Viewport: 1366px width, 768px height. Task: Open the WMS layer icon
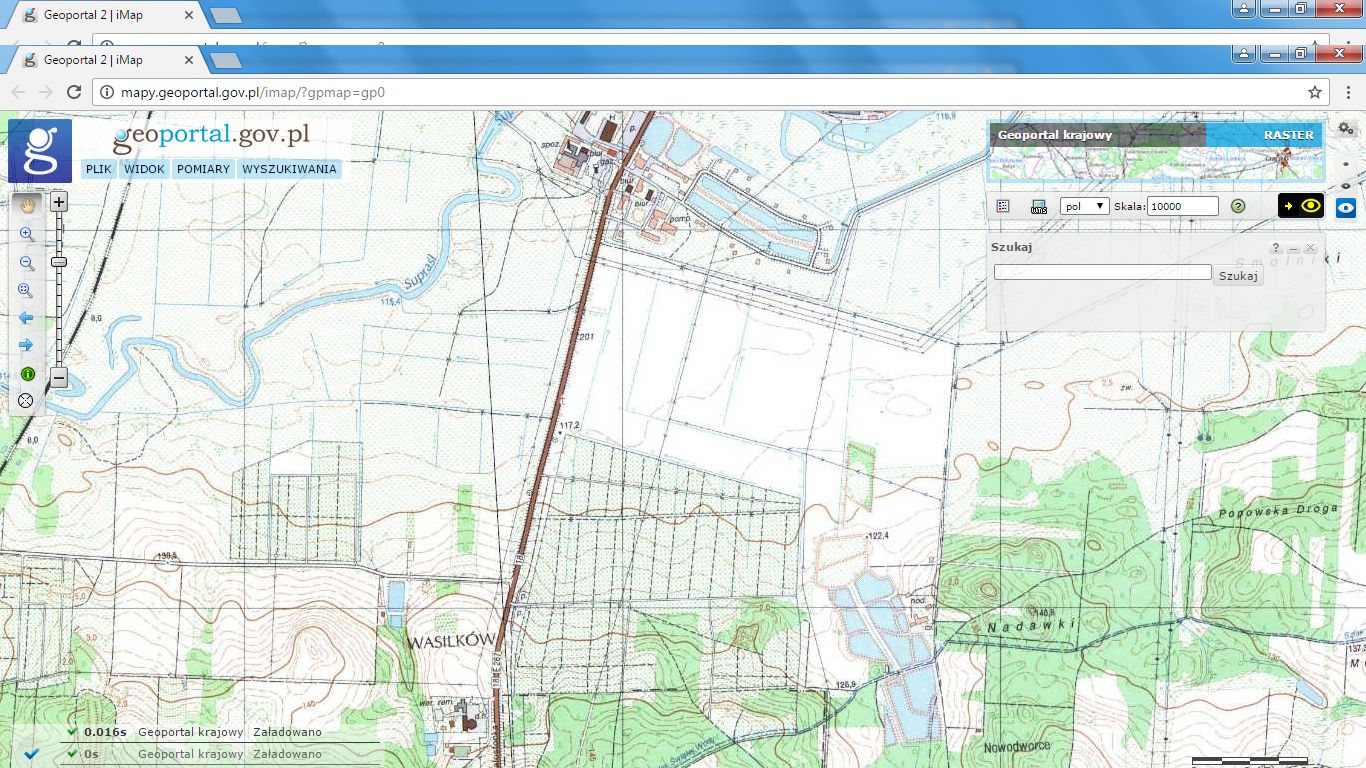1039,206
